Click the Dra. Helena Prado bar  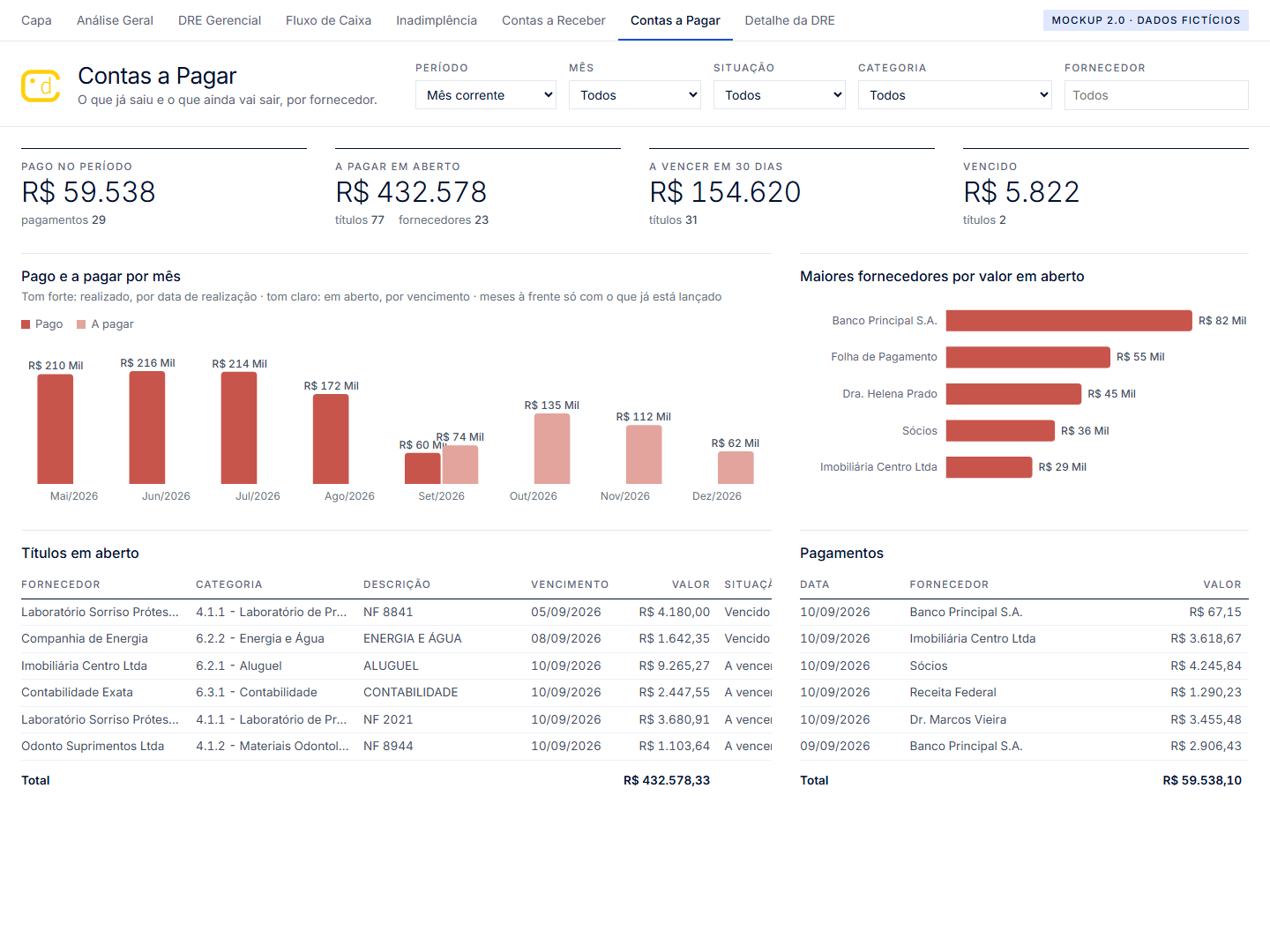[x=1013, y=394]
